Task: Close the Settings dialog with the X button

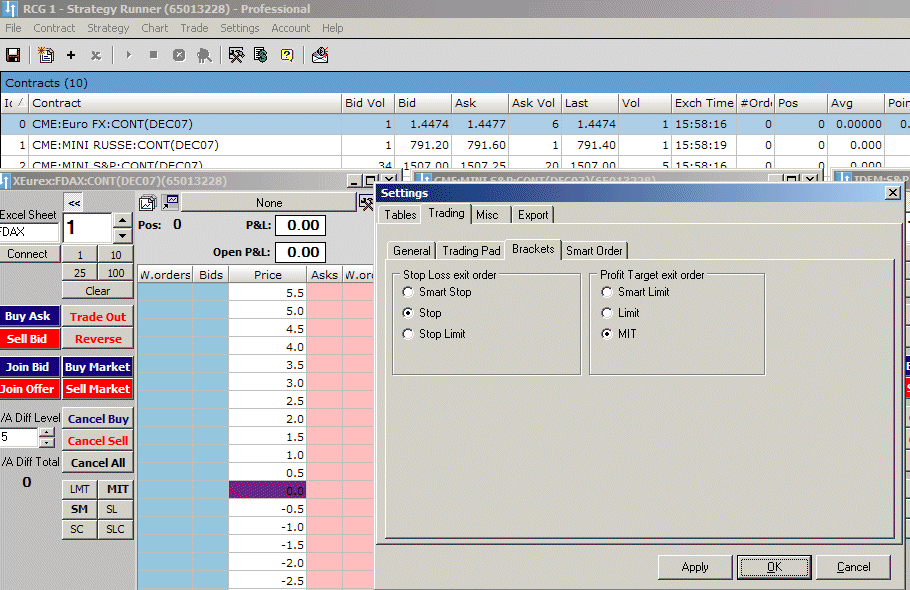Action: pos(893,193)
